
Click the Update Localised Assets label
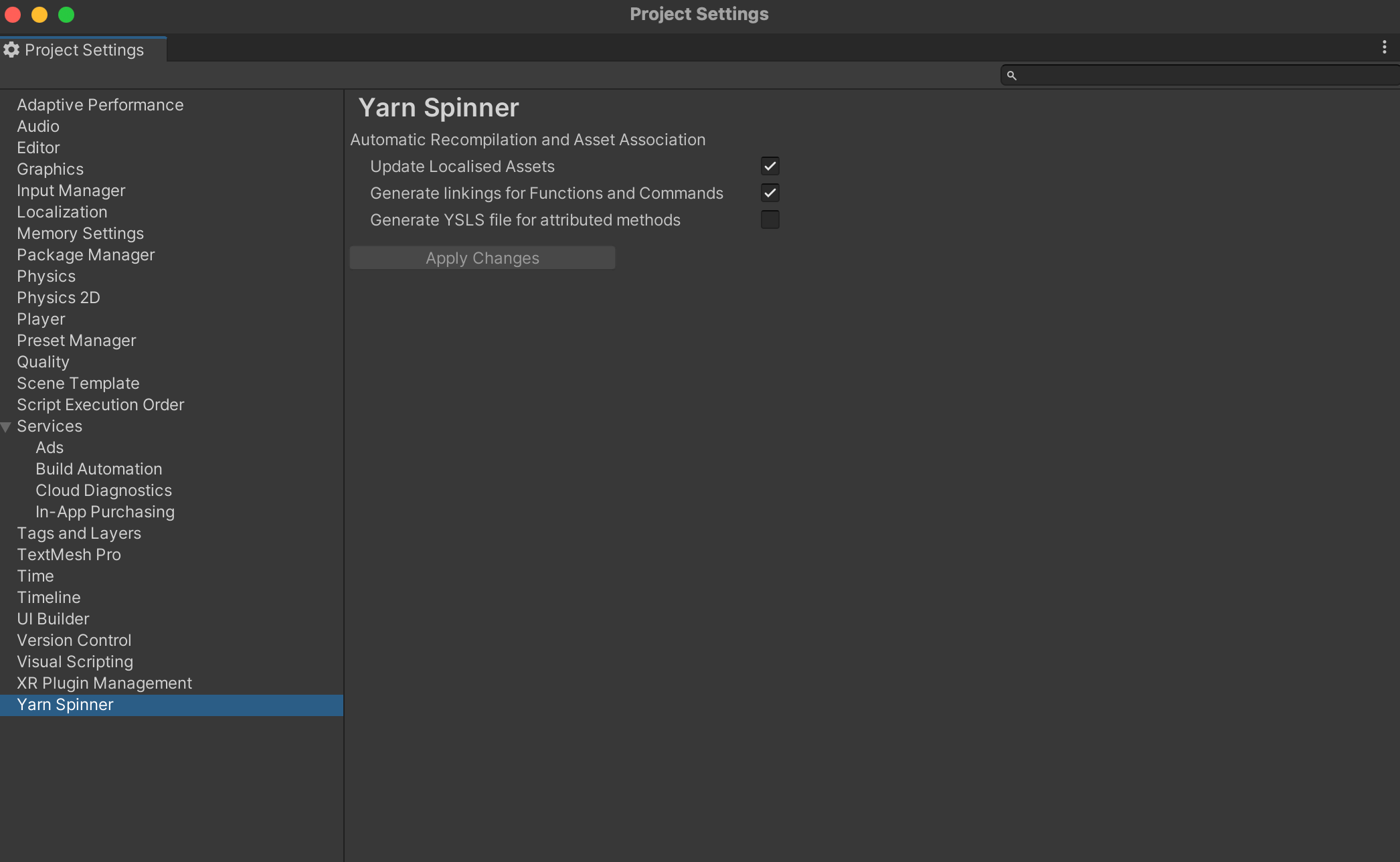tap(462, 166)
